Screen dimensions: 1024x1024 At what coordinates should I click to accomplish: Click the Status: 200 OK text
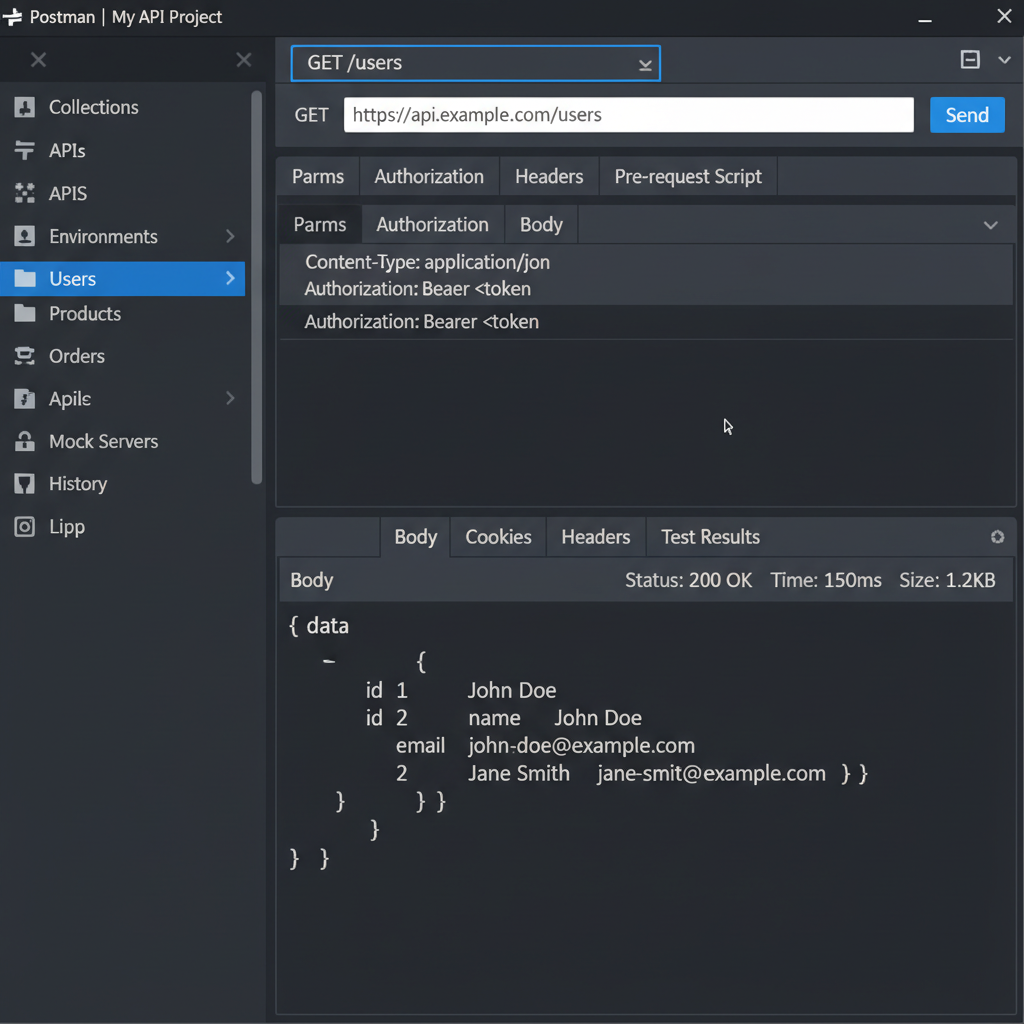click(x=688, y=580)
